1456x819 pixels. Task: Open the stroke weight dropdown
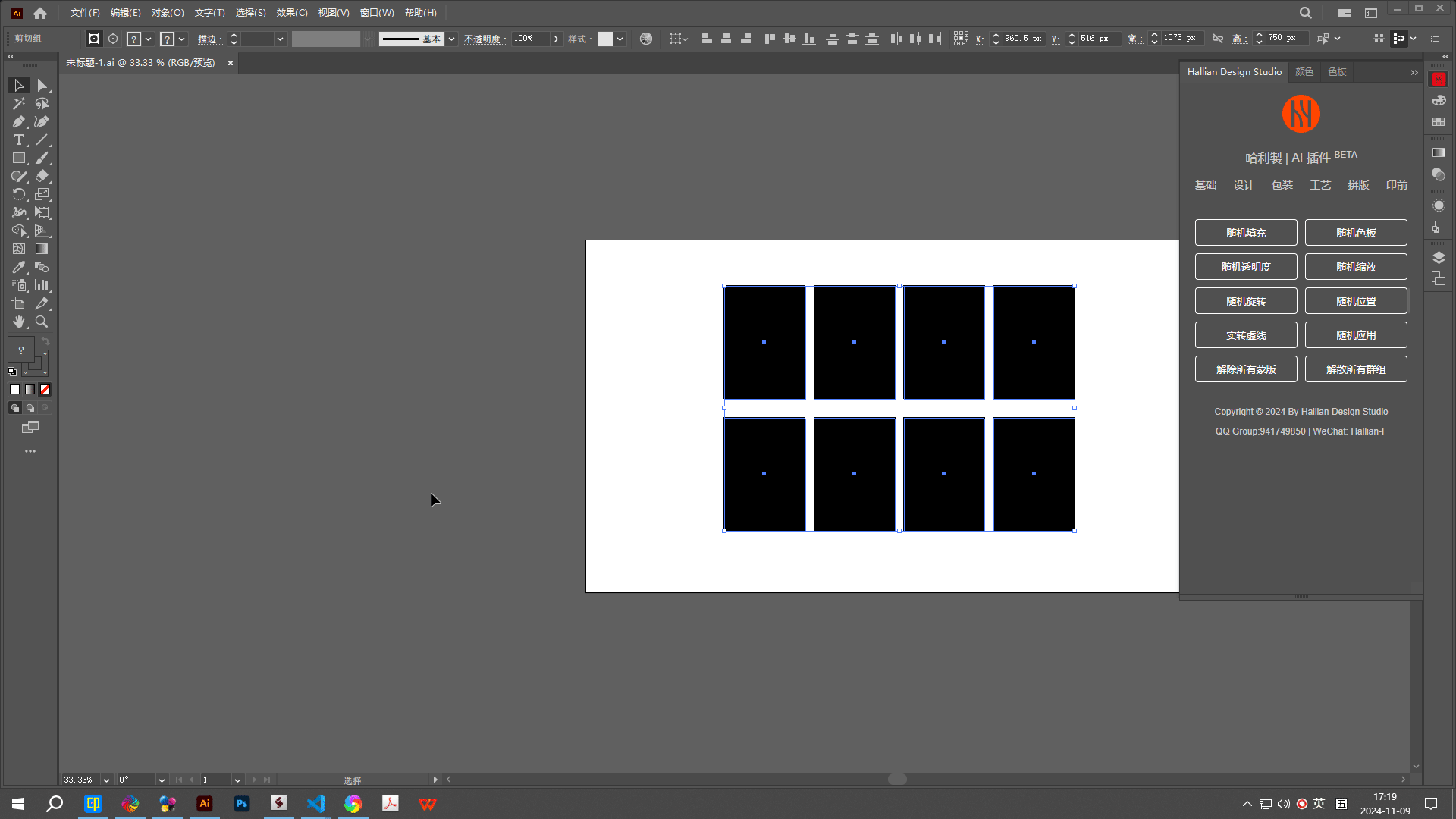(280, 39)
